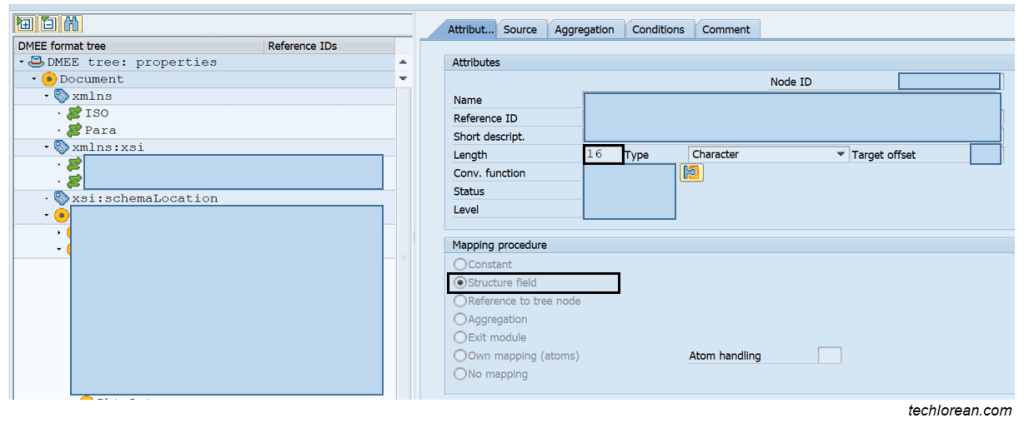The height and width of the screenshot is (423, 1024).
Task: Click the tree scroll up arrow
Action: (x=403, y=62)
